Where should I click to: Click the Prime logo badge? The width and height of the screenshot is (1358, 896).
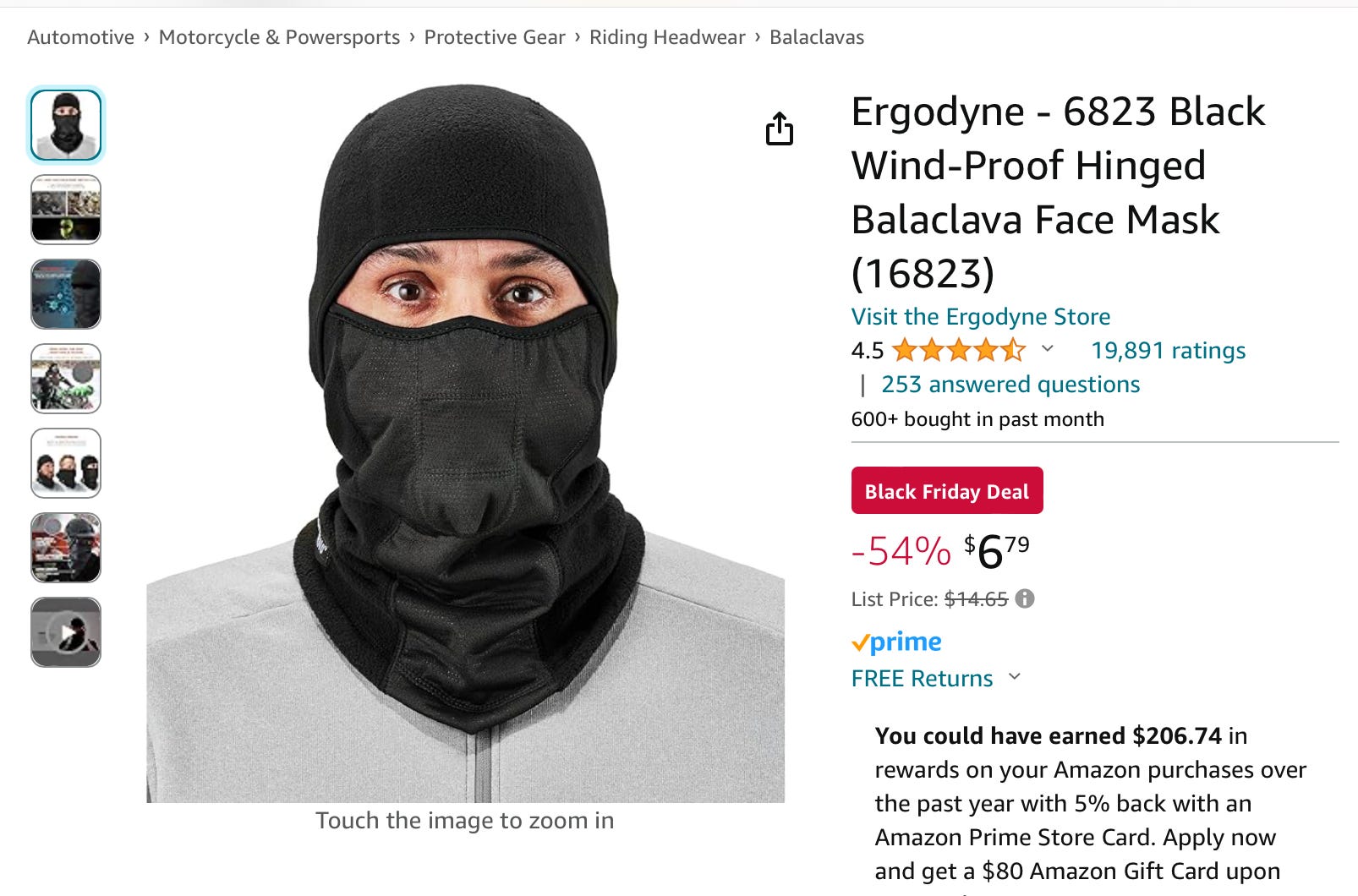click(896, 642)
